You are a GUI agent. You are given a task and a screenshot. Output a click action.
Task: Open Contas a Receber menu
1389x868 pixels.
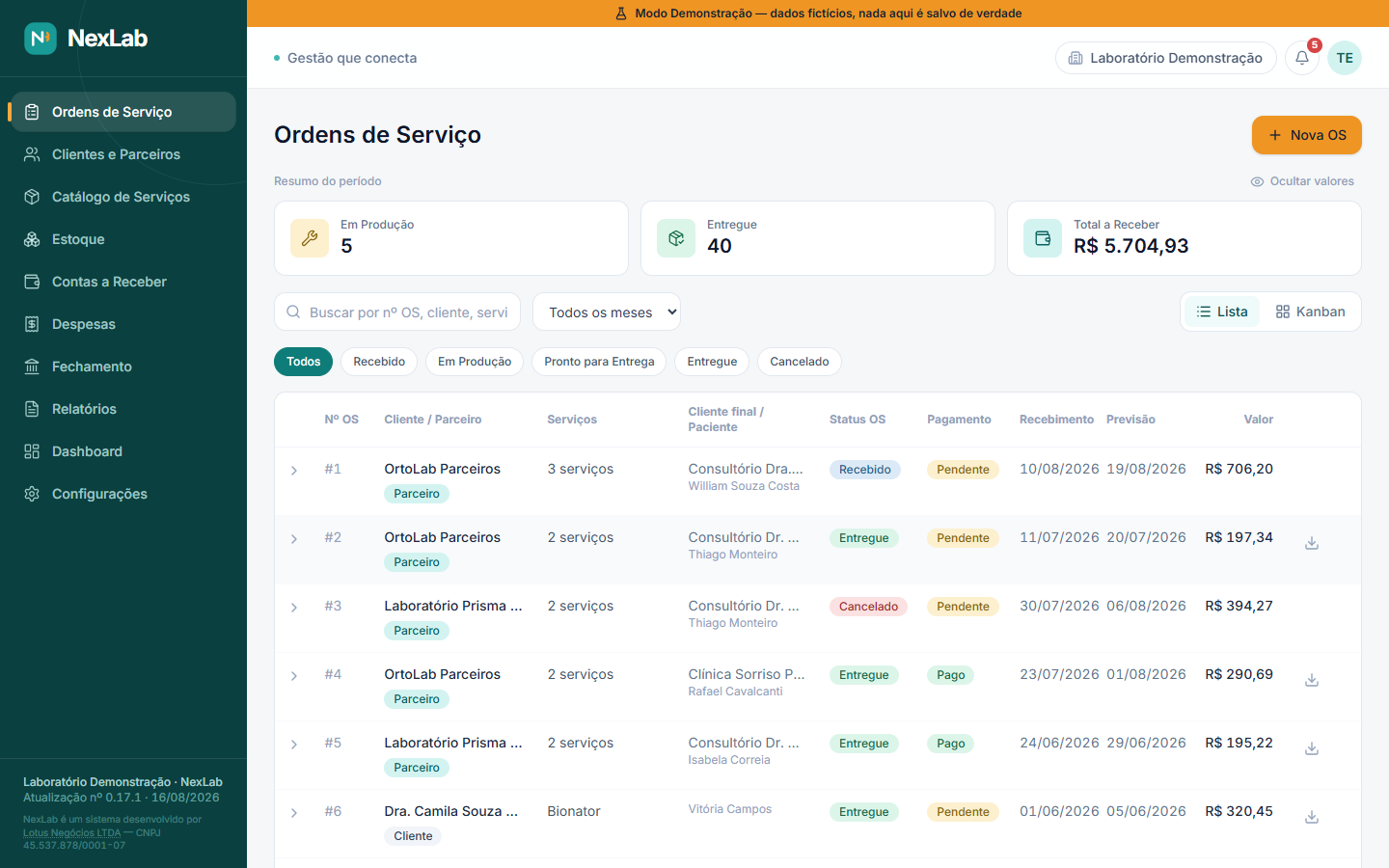click(123, 282)
